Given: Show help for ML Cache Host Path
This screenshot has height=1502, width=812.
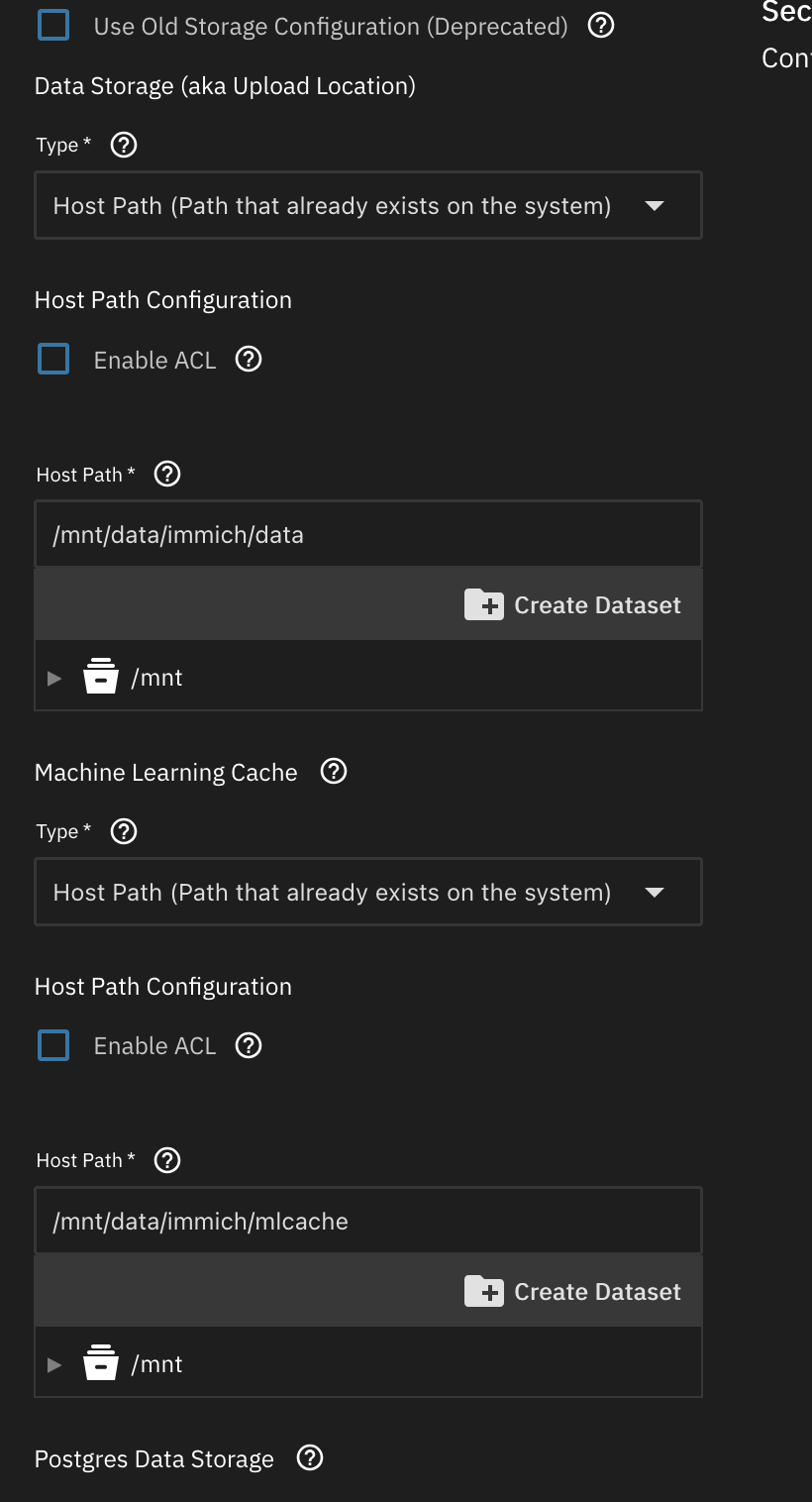Looking at the screenshot, I should coord(168,1160).
